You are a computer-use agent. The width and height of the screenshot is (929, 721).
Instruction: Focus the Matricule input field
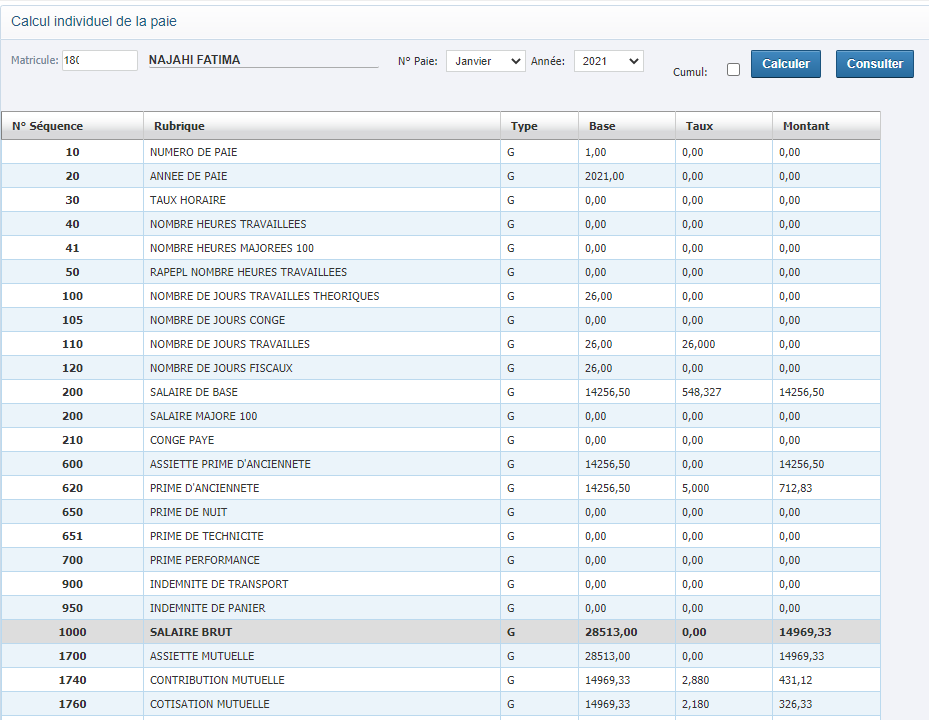point(100,60)
